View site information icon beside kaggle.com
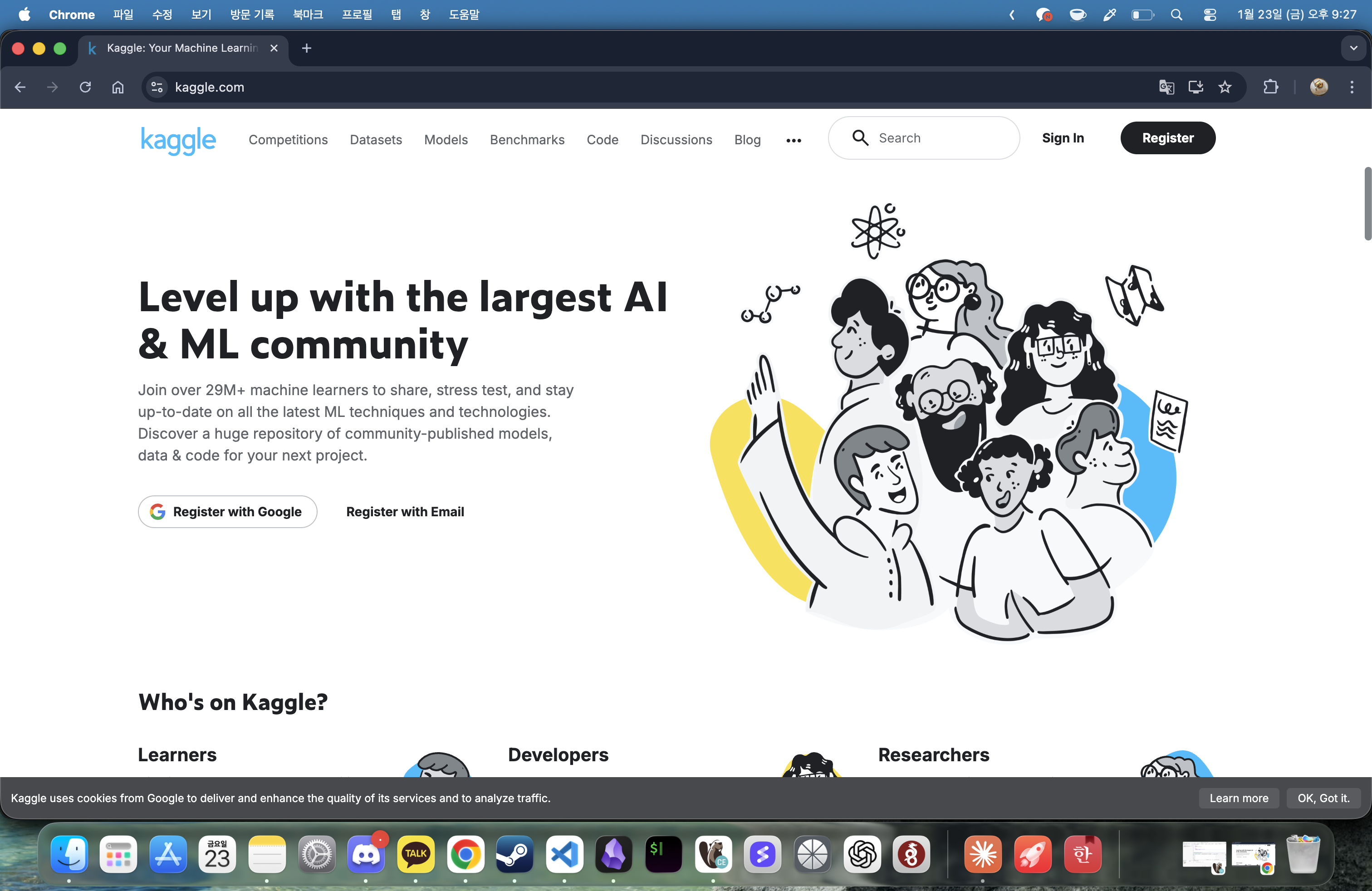Viewport: 1372px width, 891px height. click(x=157, y=87)
